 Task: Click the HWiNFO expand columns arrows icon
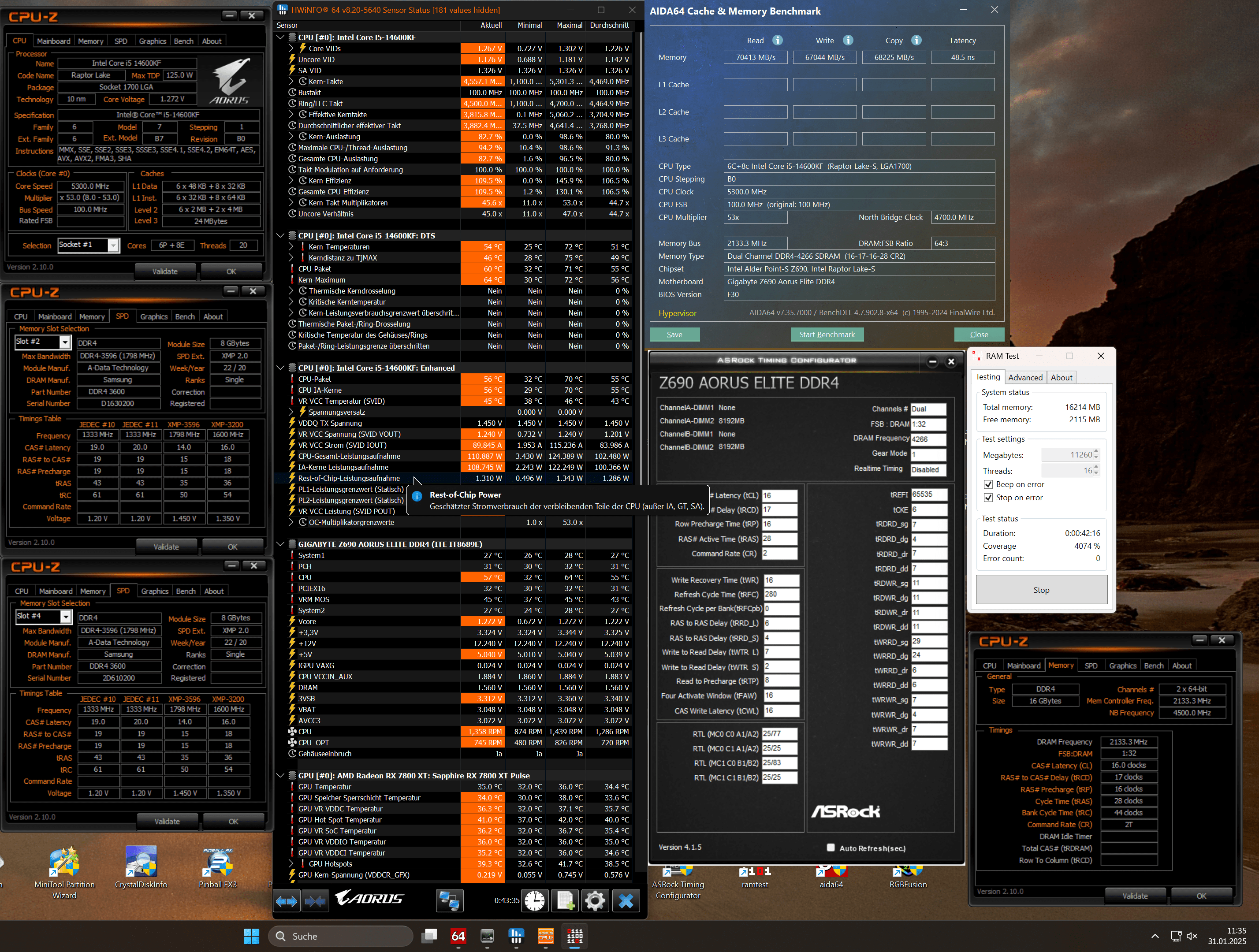(286, 901)
